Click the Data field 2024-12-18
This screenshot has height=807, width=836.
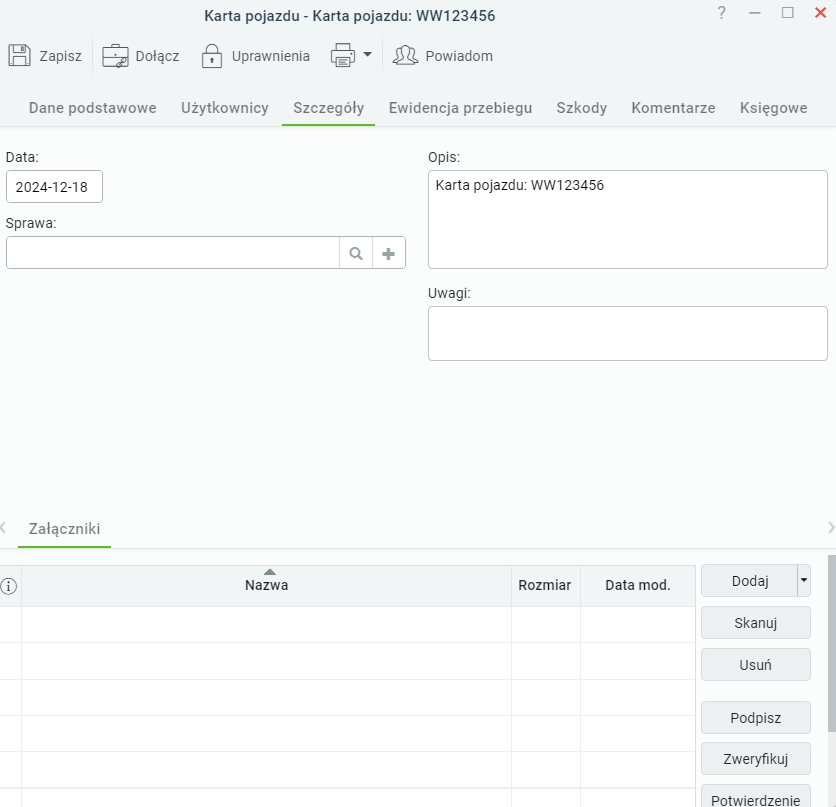pos(54,187)
